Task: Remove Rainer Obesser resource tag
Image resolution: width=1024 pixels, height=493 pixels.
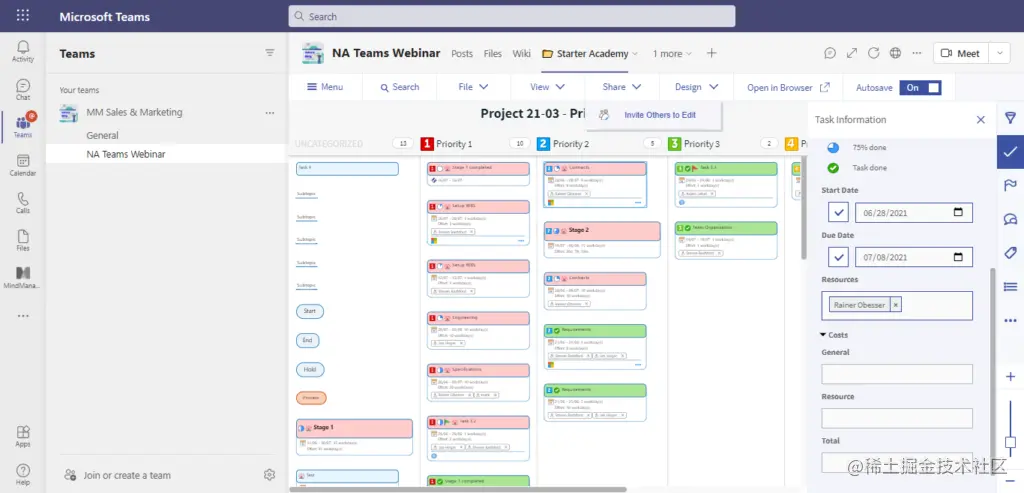Action: tap(895, 305)
